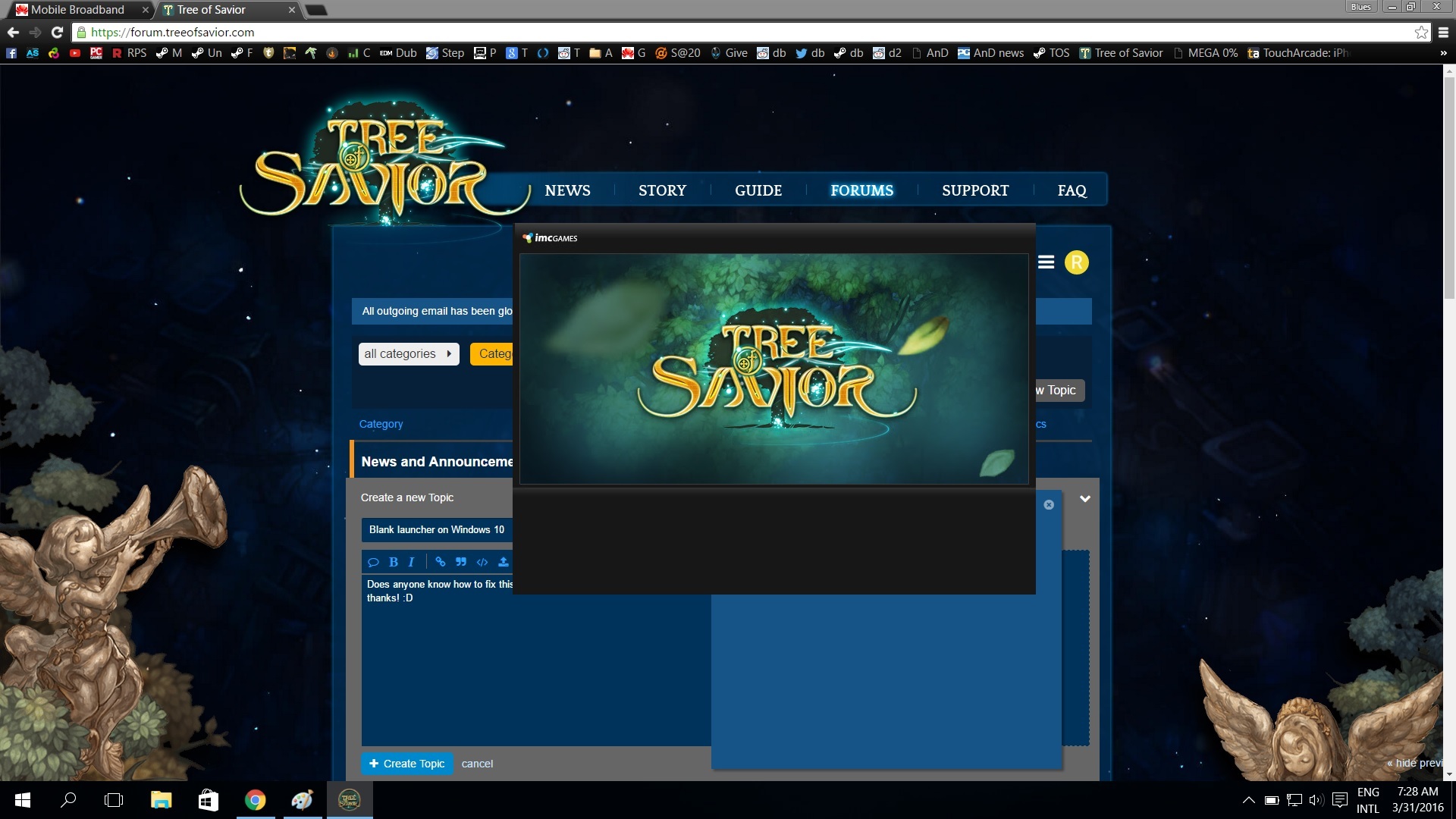Click the quote whole post speech bubble icon

[x=373, y=562]
